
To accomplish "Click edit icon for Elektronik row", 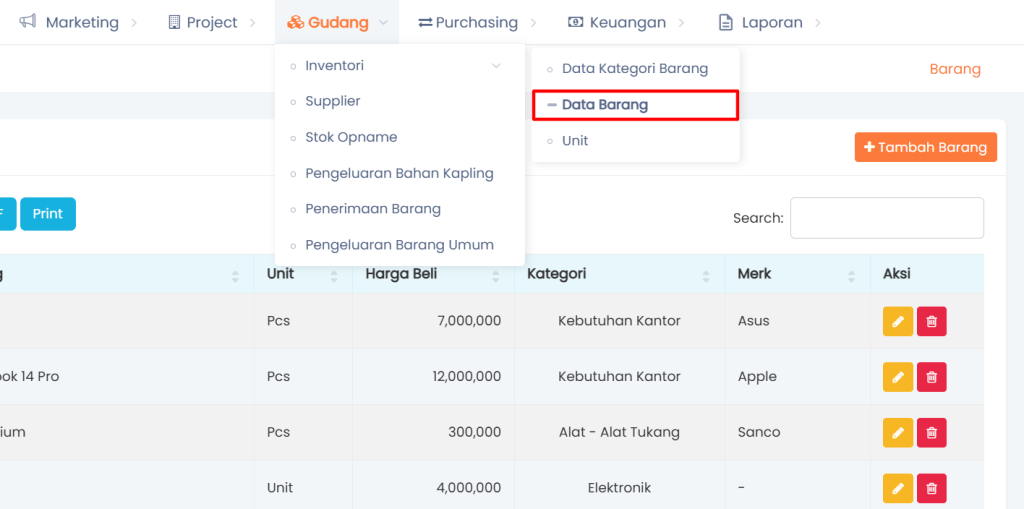I will [898, 488].
